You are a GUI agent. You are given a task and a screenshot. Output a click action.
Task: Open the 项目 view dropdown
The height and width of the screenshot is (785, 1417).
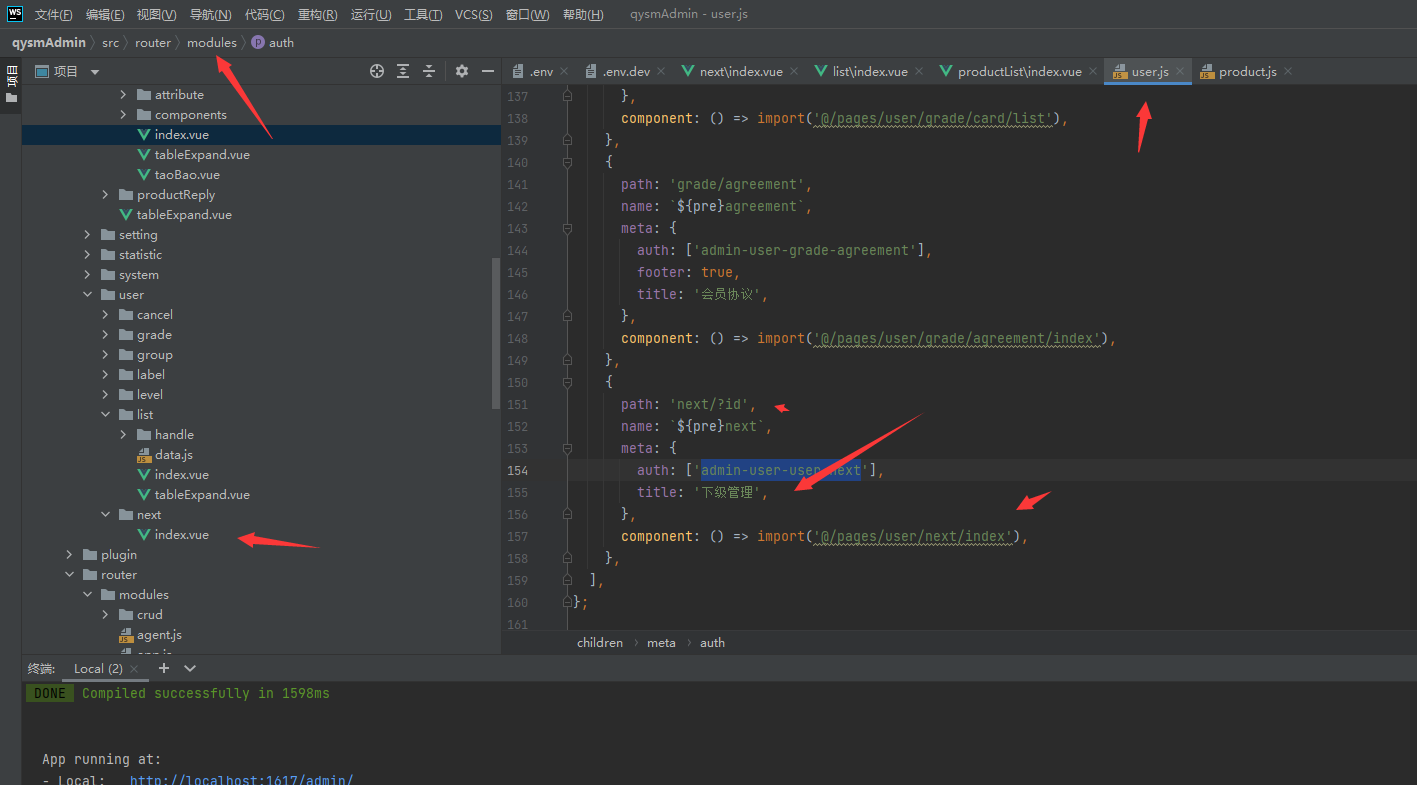95,72
